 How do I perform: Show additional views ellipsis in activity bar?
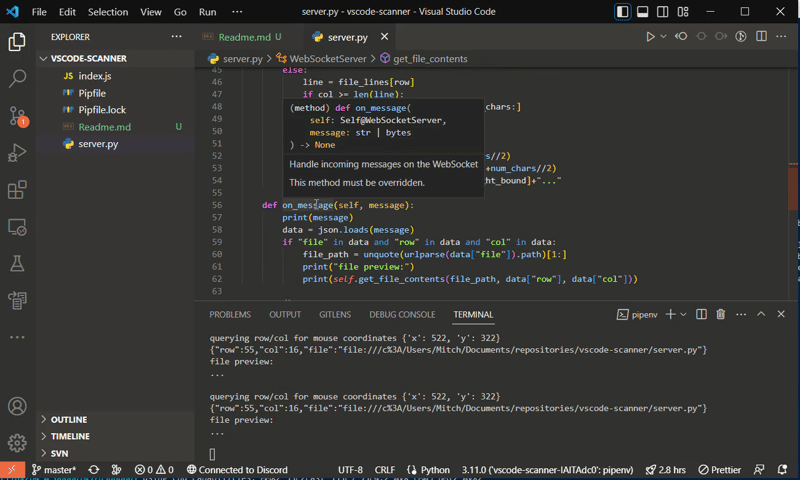(17, 337)
